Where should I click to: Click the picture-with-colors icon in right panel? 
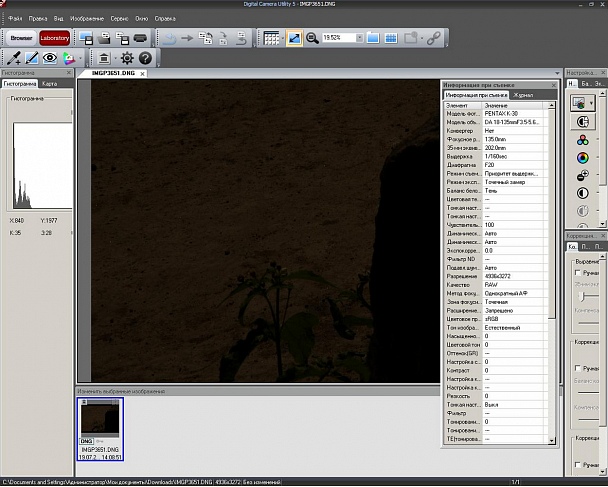pyautogui.click(x=579, y=104)
